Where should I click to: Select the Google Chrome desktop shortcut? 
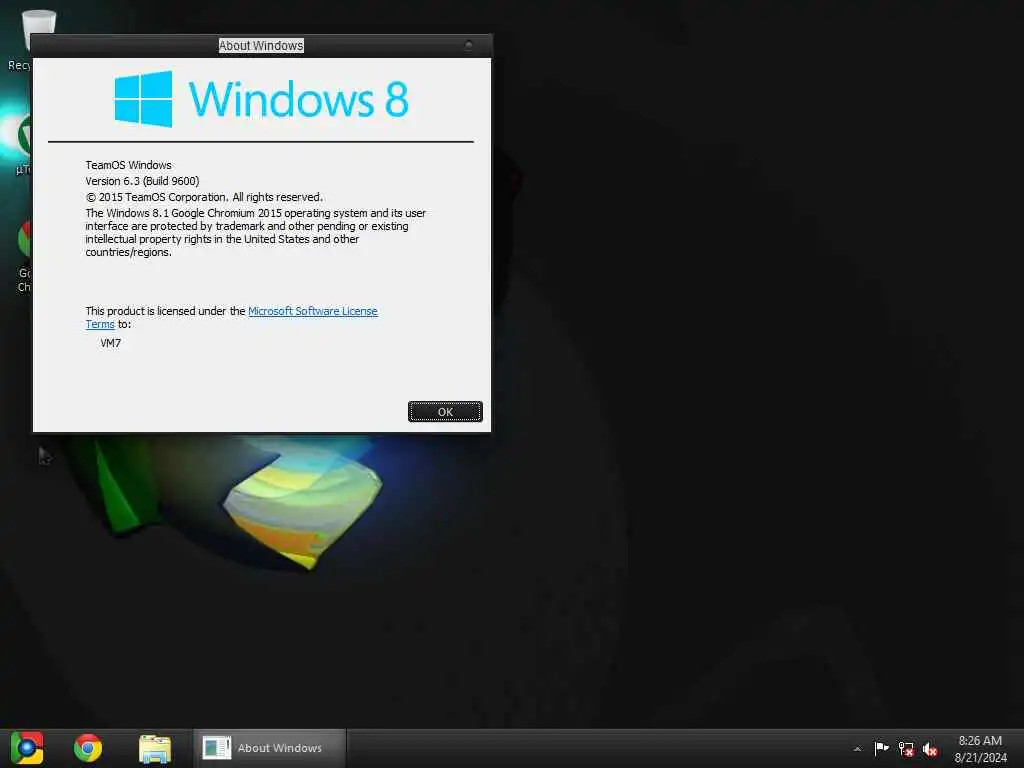pos(23,256)
